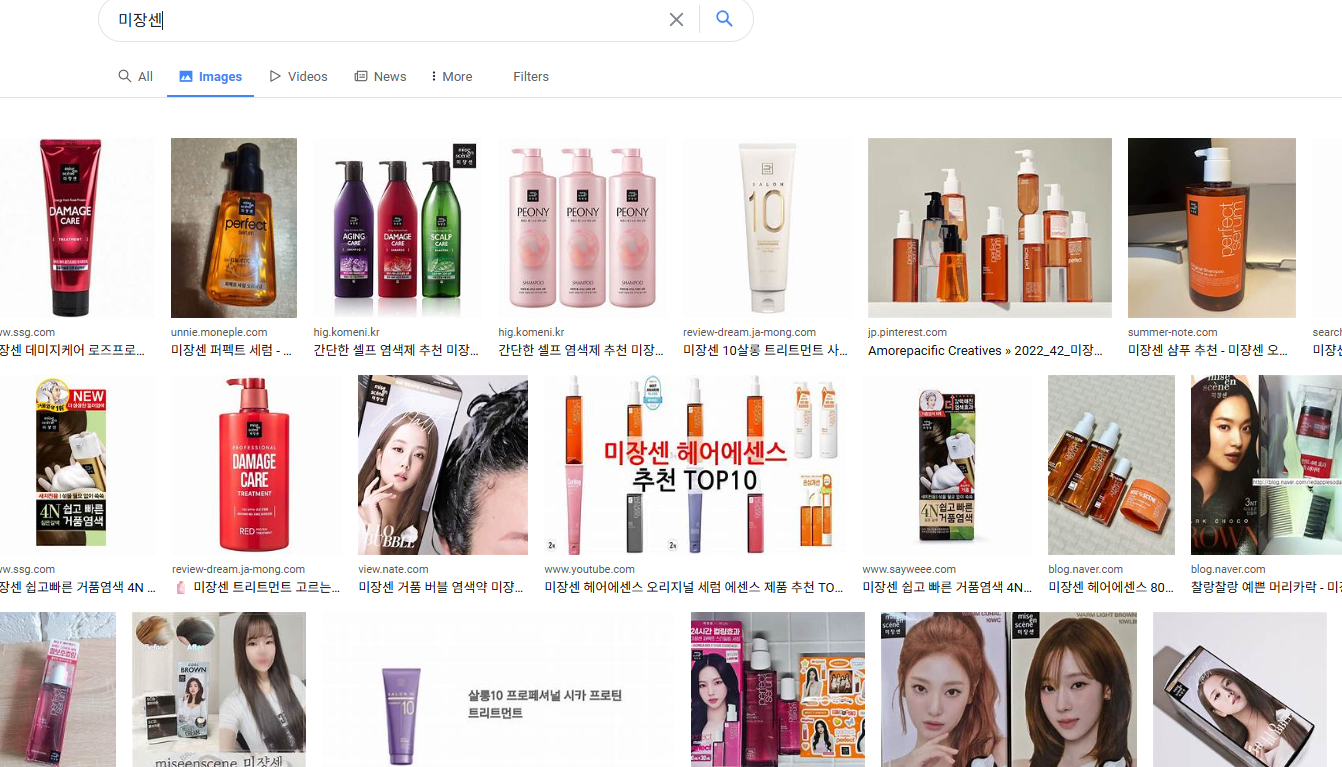Screen dimensions: 1342x767
Task: Visit the jp.pinterest.com source link
Action: (x=907, y=332)
